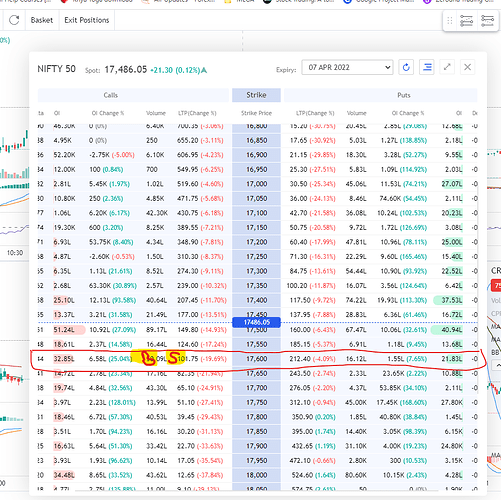Viewport: 501px width, 500px height.
Task: Click the Calls section header
Action: point(110,95)
